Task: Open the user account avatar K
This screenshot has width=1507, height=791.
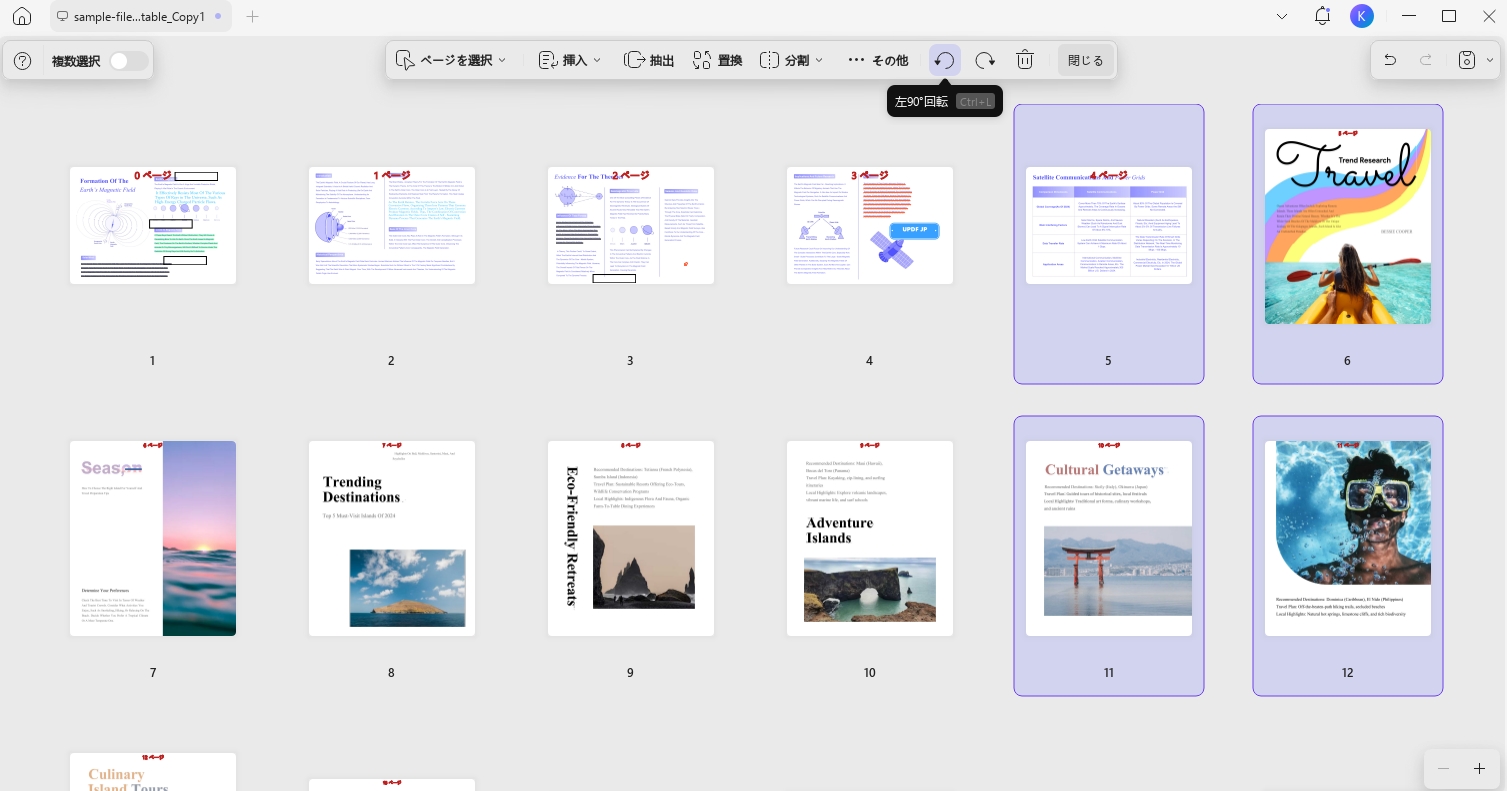Action: point(1361,16)
